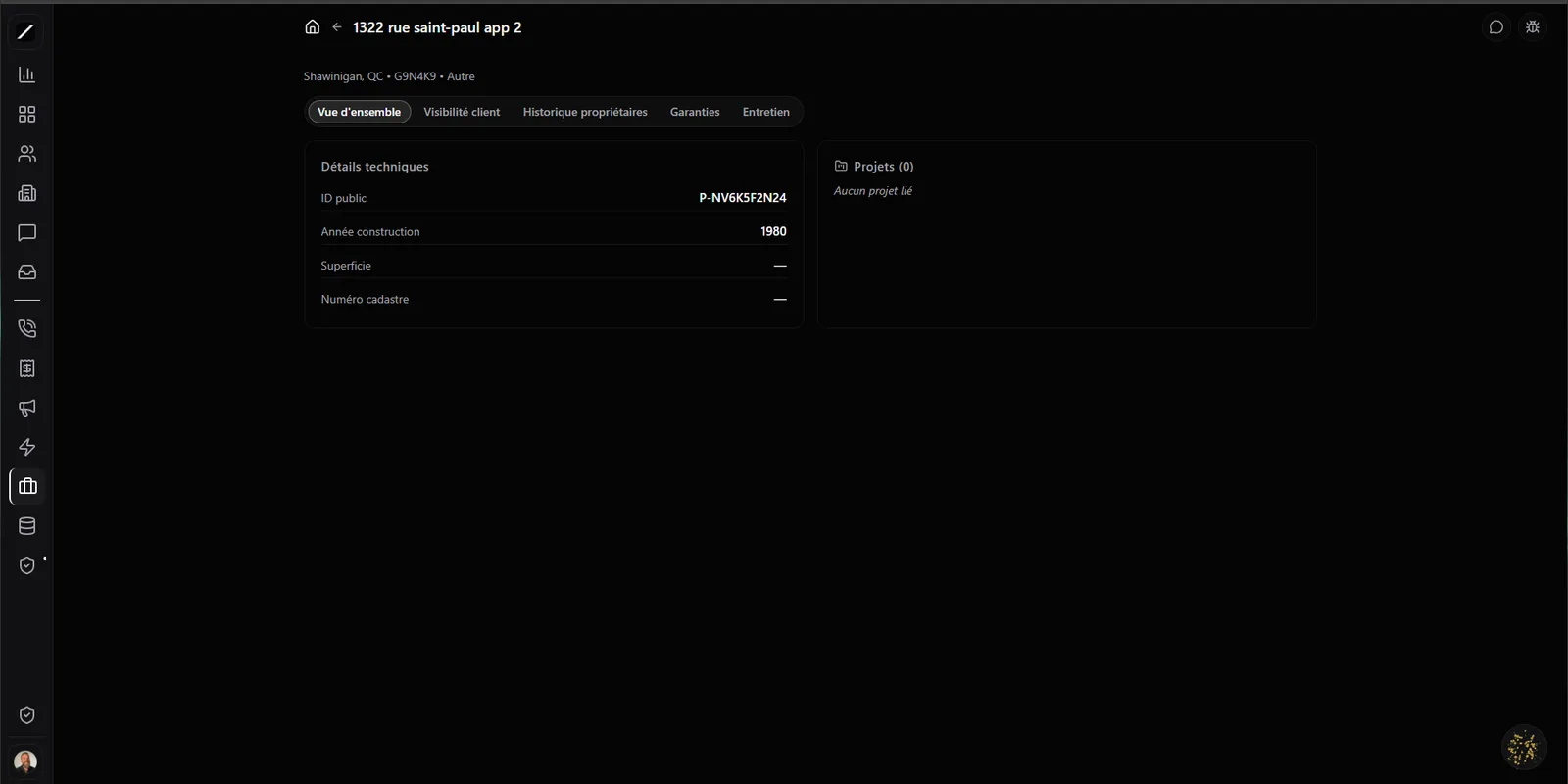Go to home via house icon
1568x784 pixels.
pos(312,27)
